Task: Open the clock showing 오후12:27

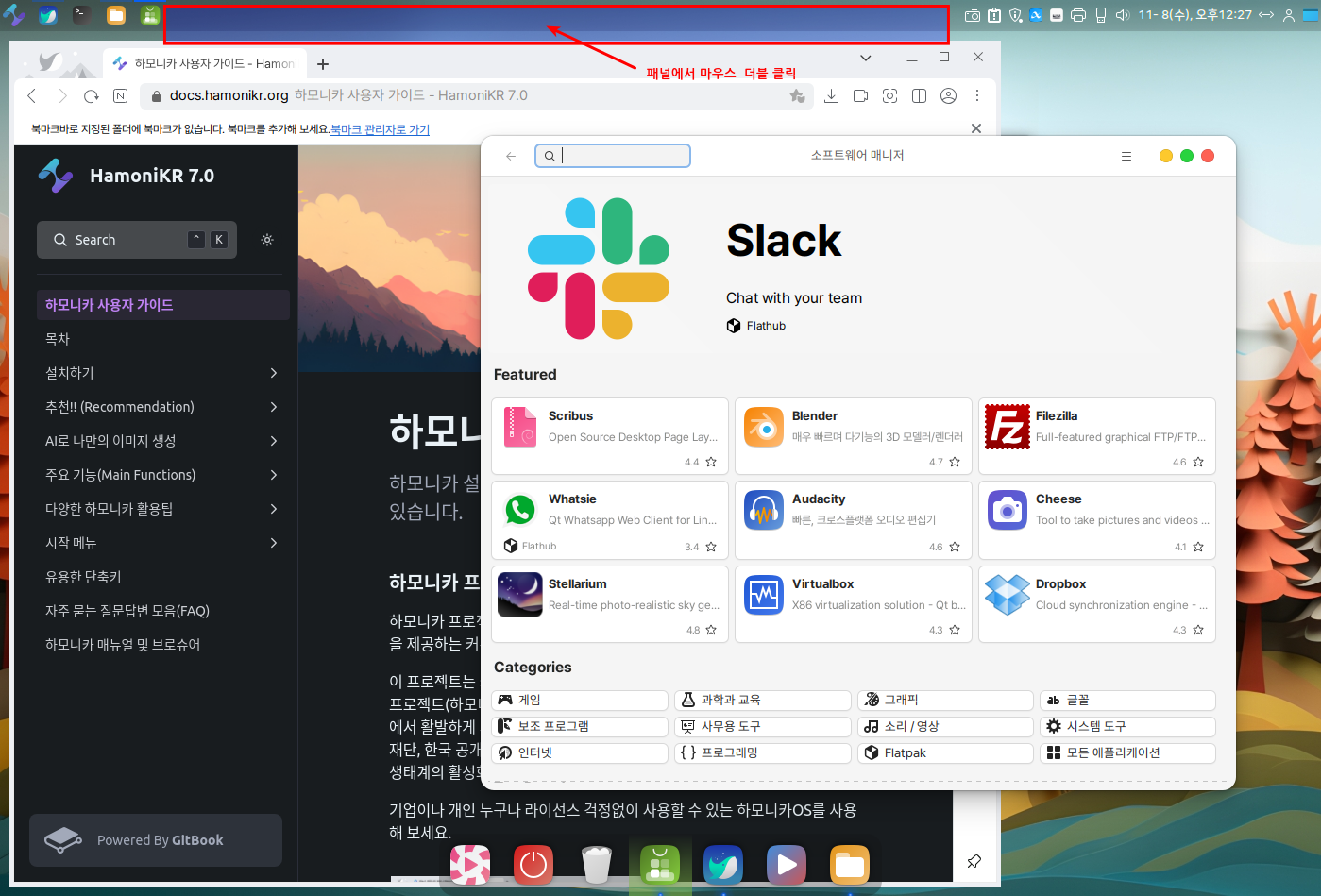Action: (1195, 15)
